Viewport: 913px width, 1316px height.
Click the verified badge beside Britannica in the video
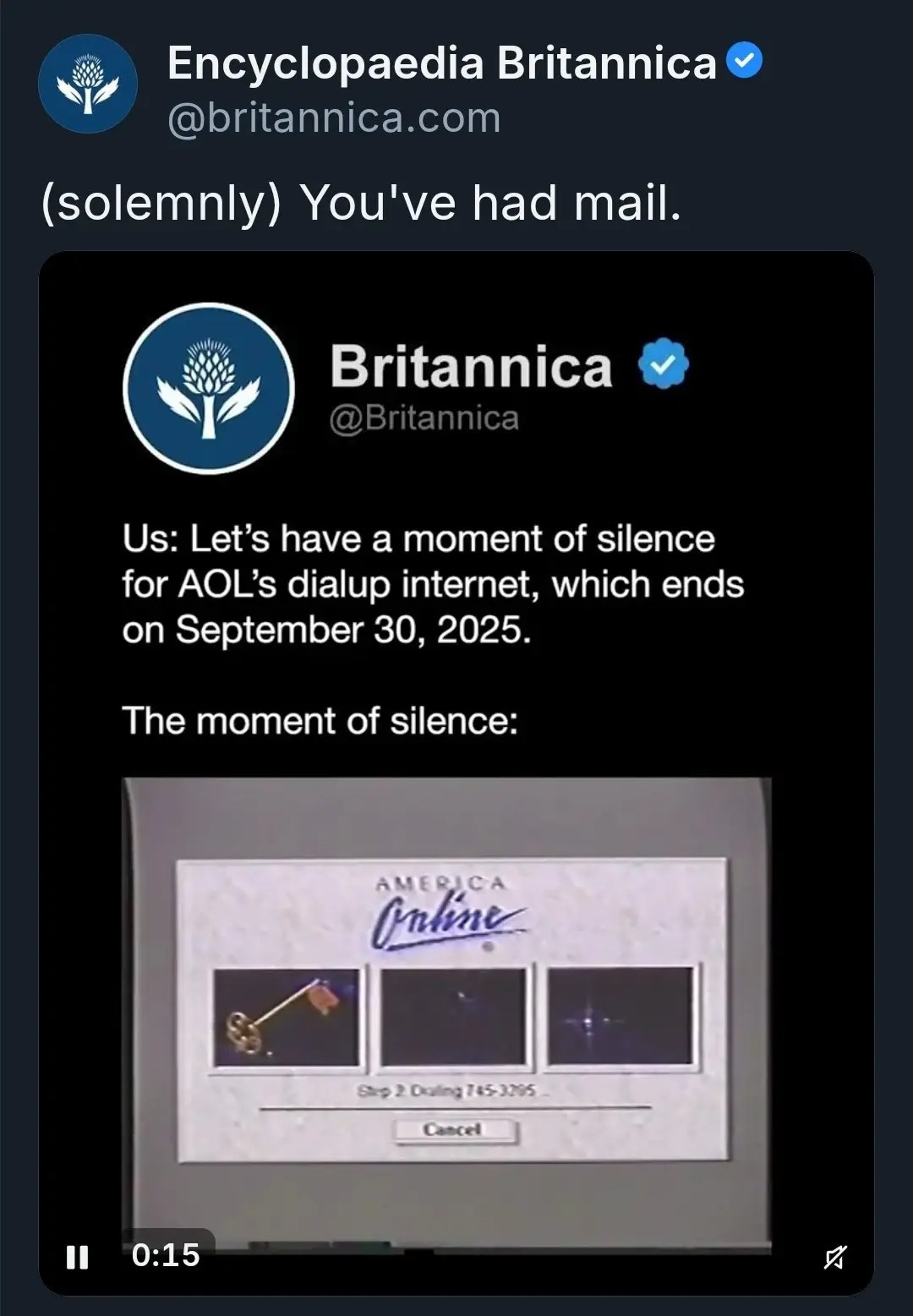(x=664, y=363)
